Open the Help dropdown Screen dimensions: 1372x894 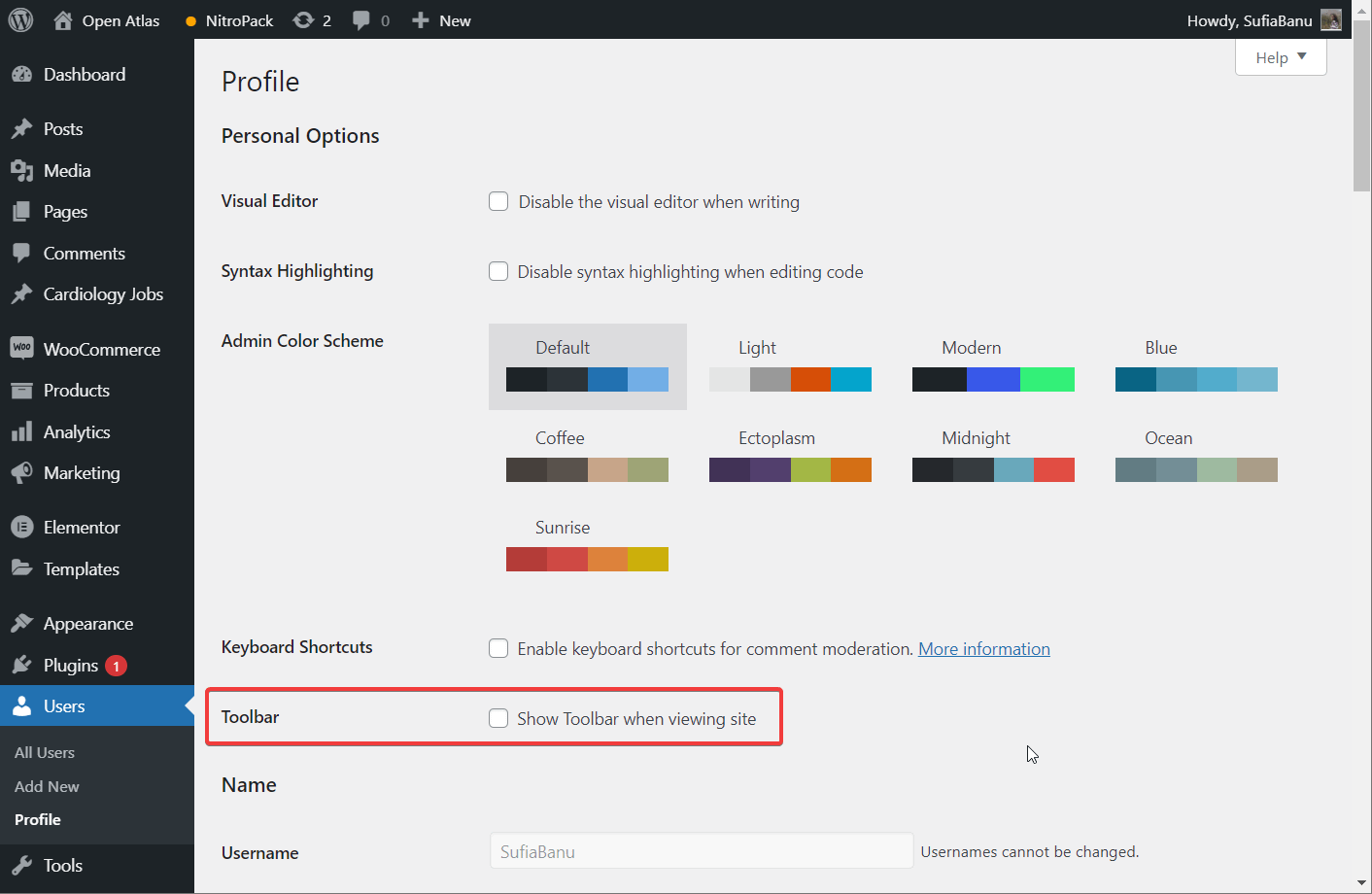coord(1280,57)
